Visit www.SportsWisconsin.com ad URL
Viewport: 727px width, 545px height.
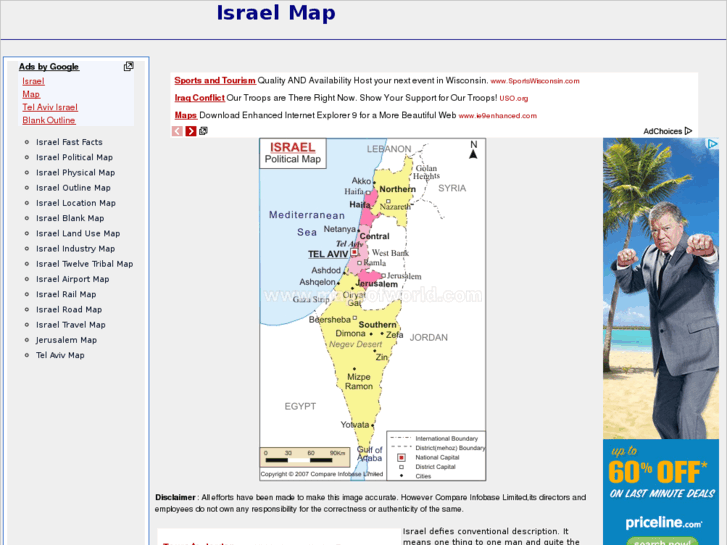535,81
